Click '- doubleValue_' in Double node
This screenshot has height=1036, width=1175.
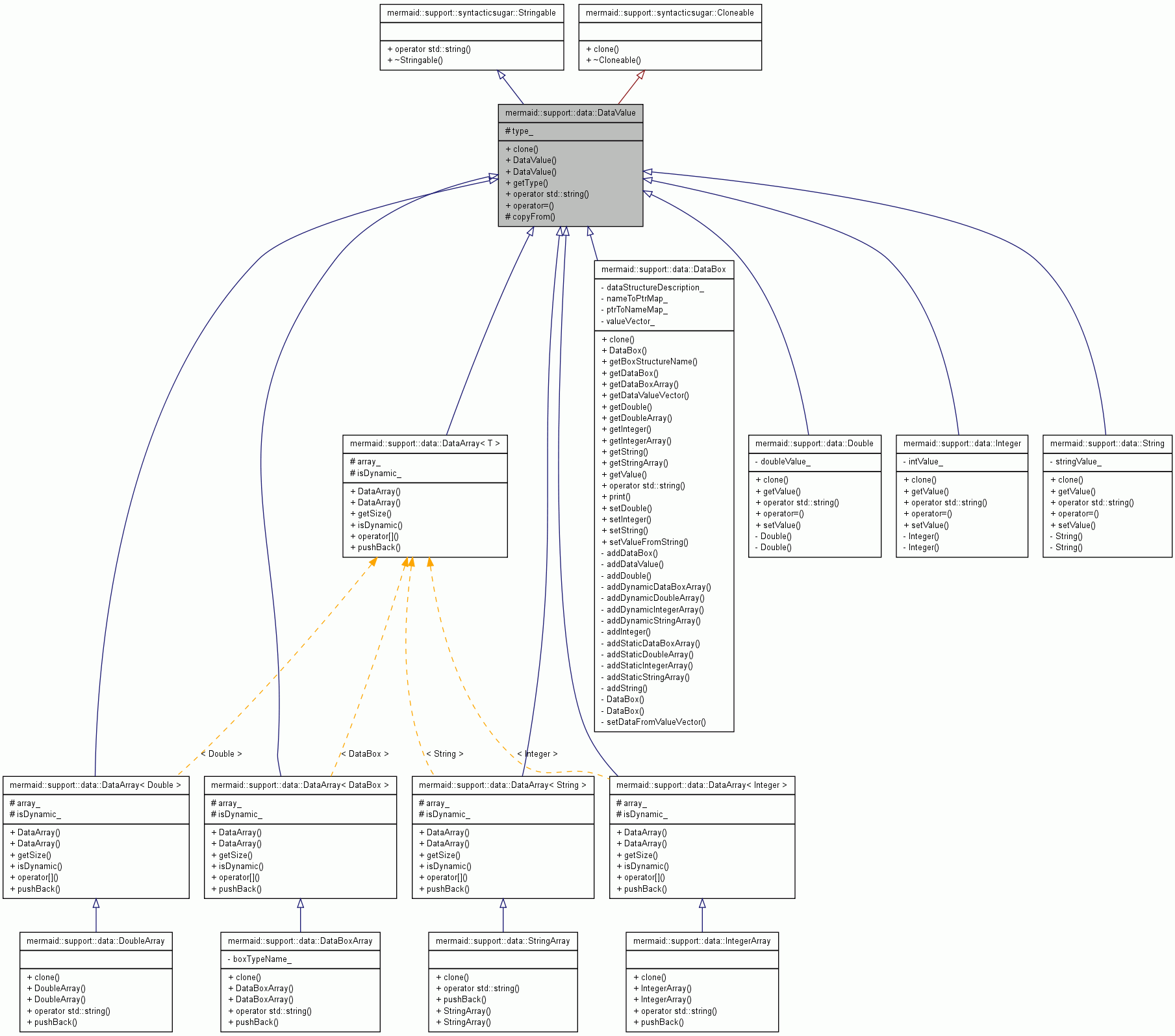coord(783,462)
